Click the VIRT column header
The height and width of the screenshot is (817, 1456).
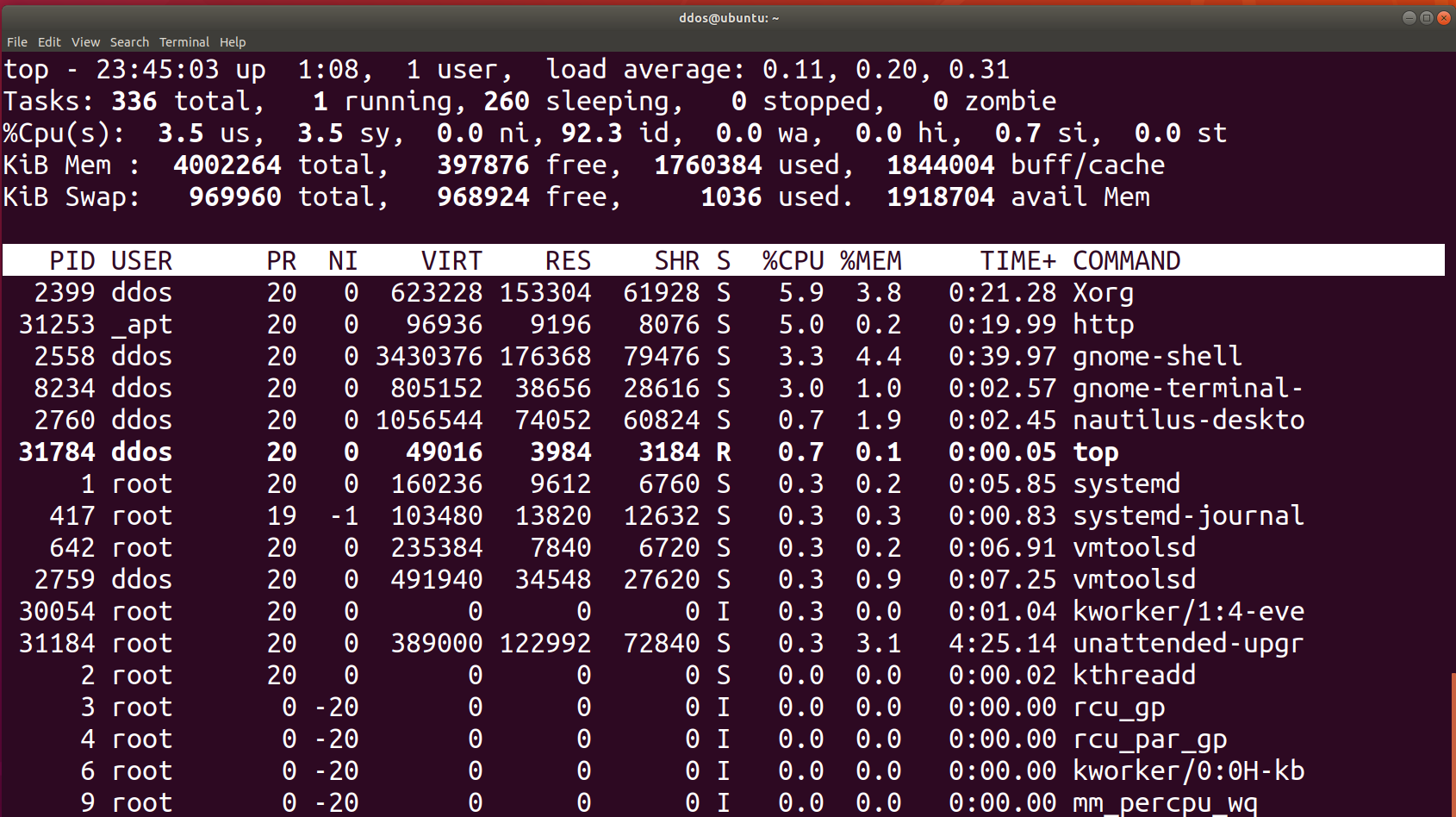point(451,260)
